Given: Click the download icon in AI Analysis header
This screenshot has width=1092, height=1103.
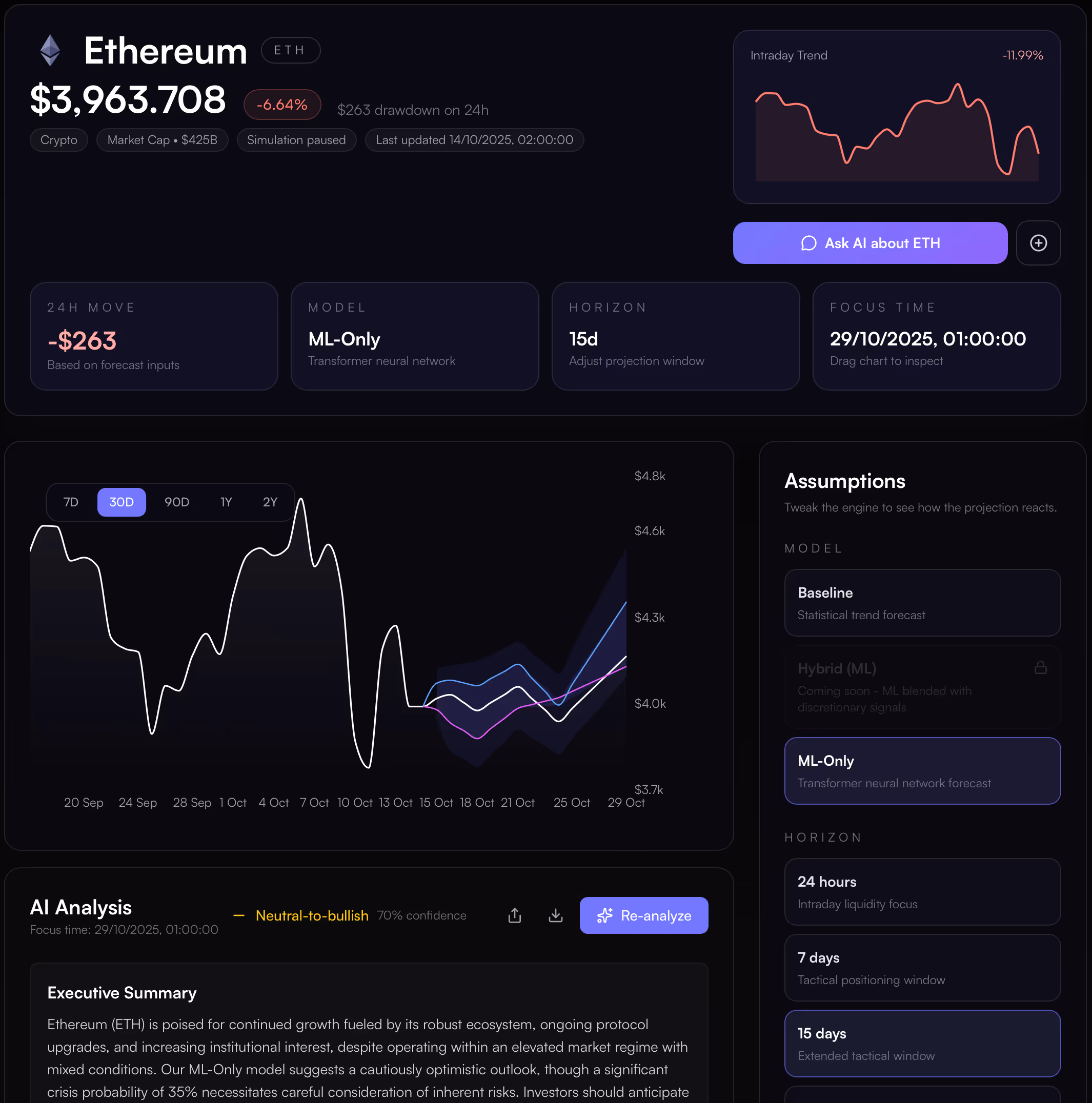Looking at the screenshot, I should (555, 915).
